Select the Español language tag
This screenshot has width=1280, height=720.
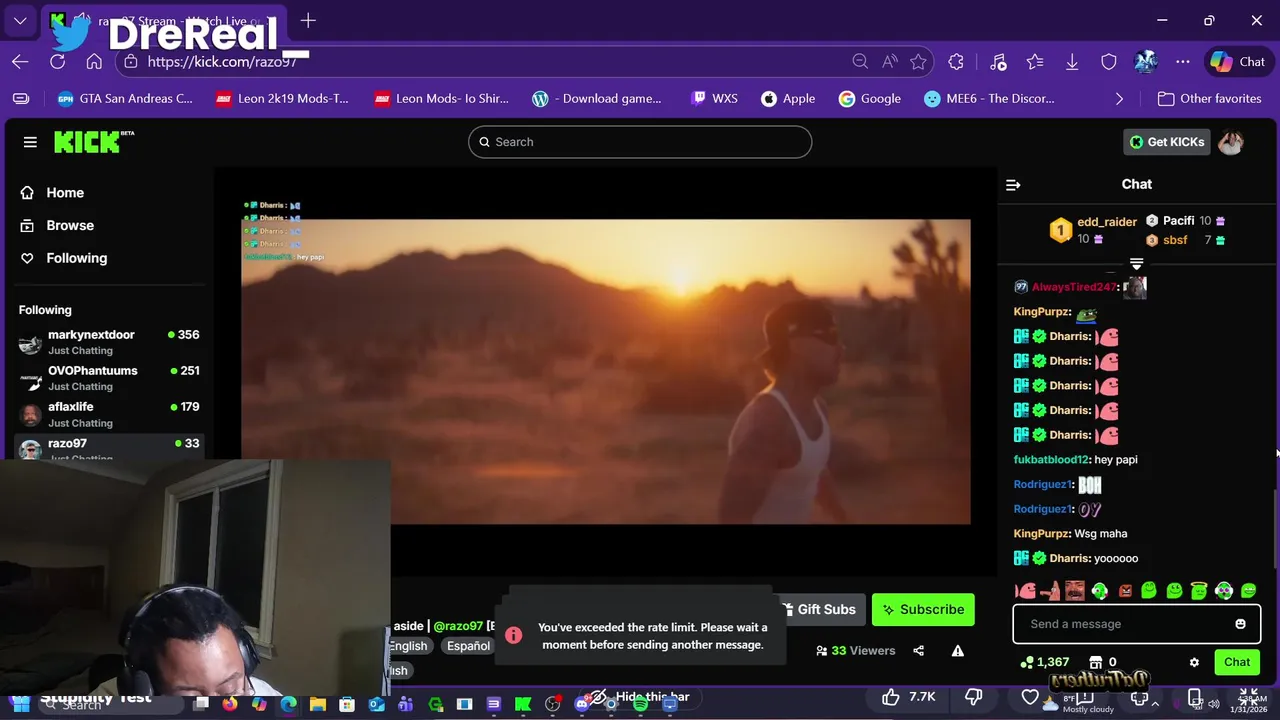pyautogui.click(x=468, y=646)
